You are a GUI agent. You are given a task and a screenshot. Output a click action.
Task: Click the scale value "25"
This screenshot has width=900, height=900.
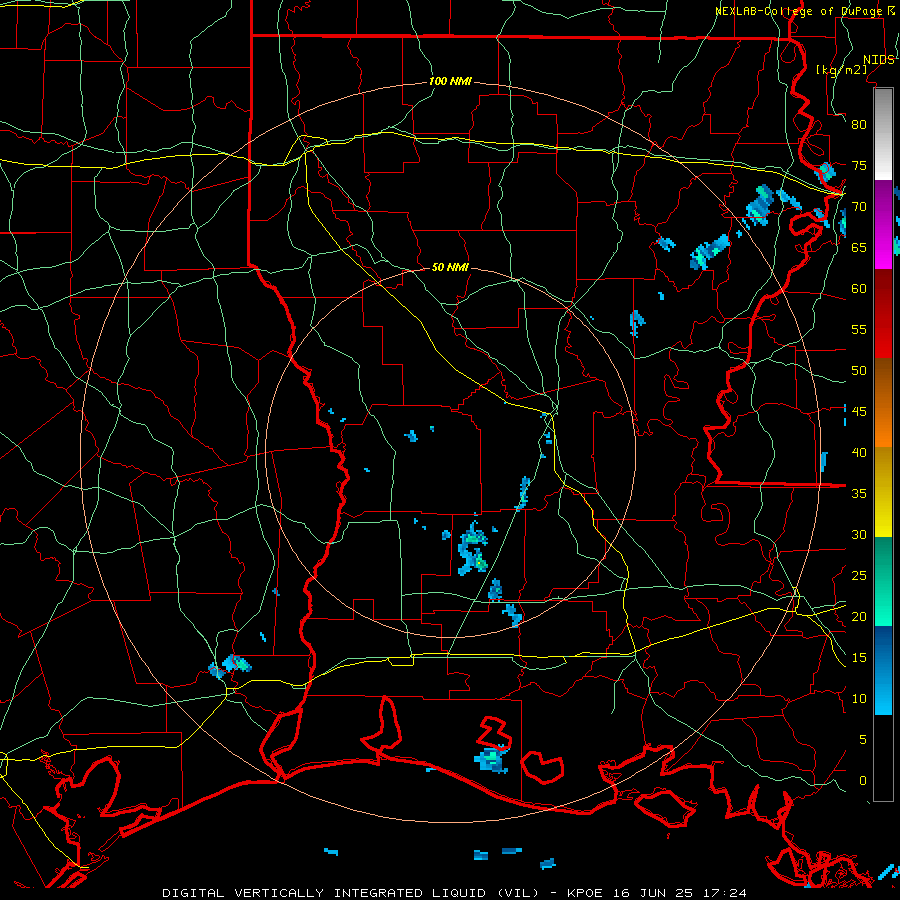pyautogui.click(x=859, y=576)
